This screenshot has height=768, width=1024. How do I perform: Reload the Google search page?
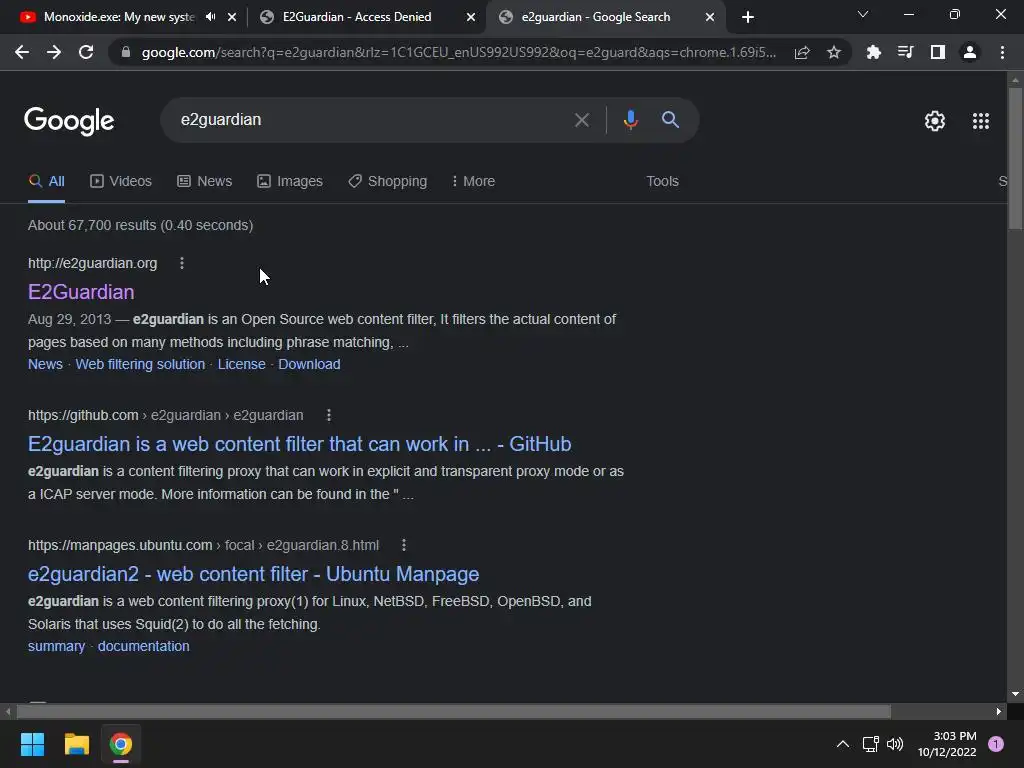[86, 52]
